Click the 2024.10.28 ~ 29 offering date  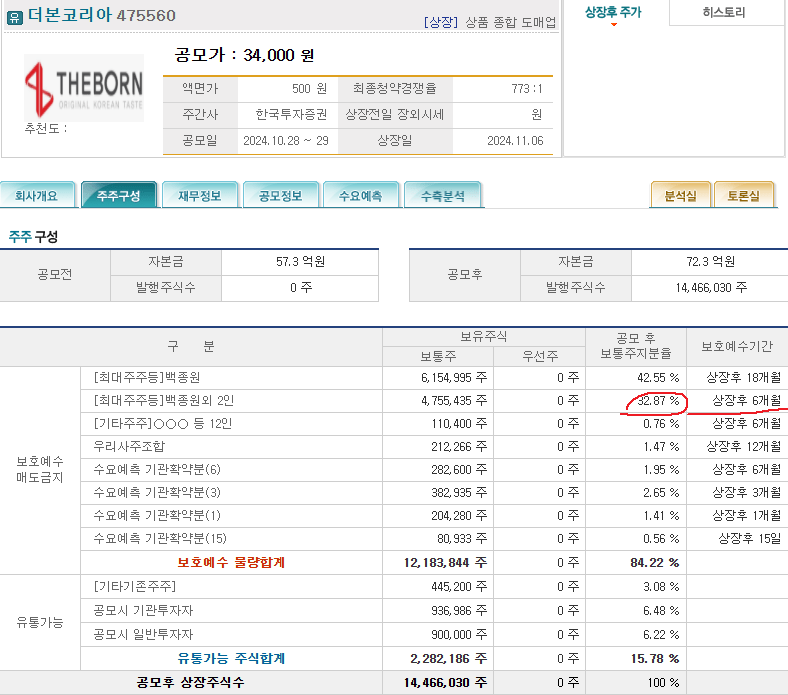coord(286,141)
